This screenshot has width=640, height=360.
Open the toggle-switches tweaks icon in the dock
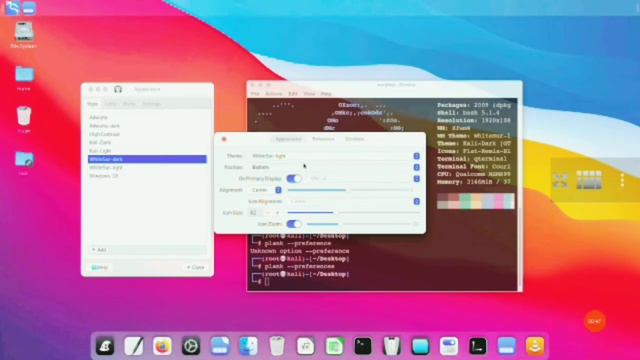point(449,347)
